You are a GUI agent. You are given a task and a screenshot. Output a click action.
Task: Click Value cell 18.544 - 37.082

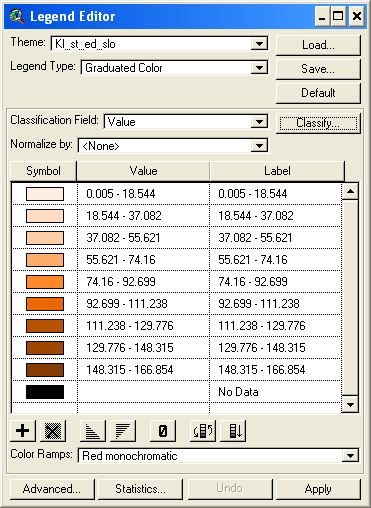click(x=143, y=216)
